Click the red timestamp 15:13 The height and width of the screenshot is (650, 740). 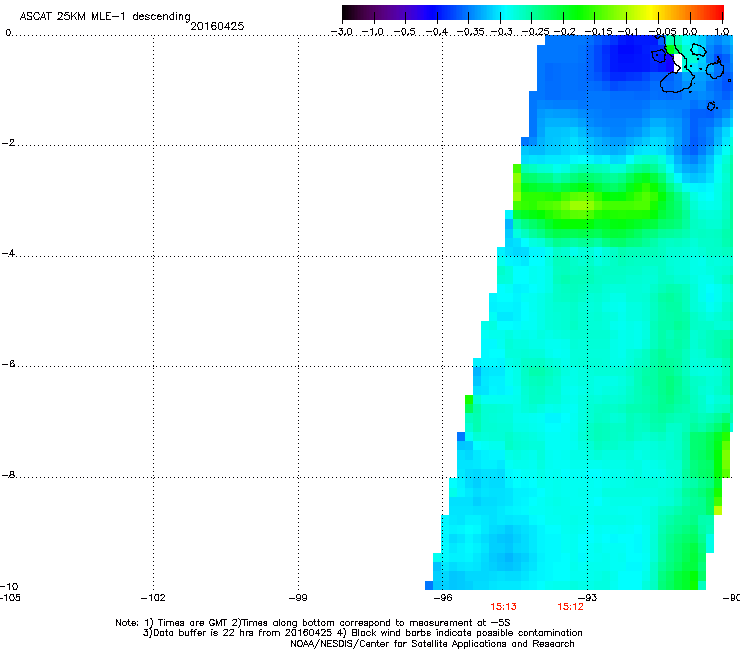[x=503, y=607]
